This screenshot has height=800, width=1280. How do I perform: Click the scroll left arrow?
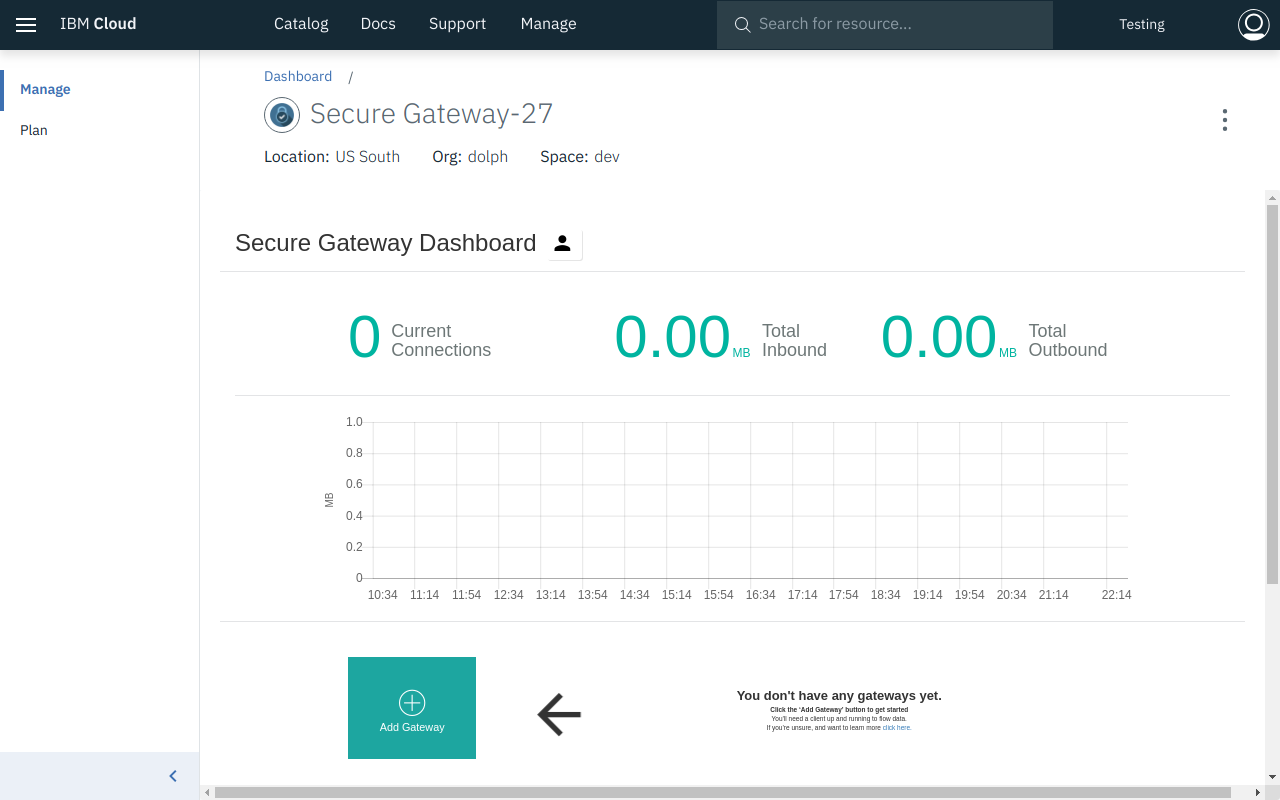click(207, 793)
